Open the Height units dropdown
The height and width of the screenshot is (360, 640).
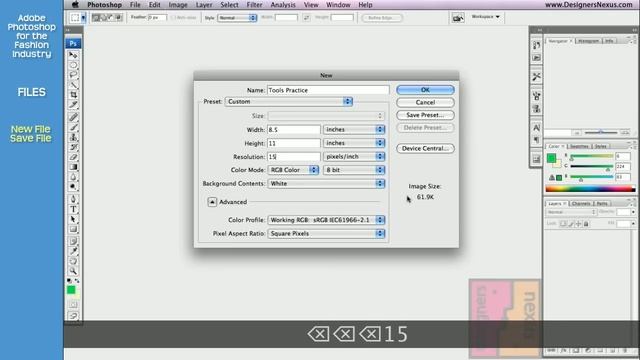point(354,143)
